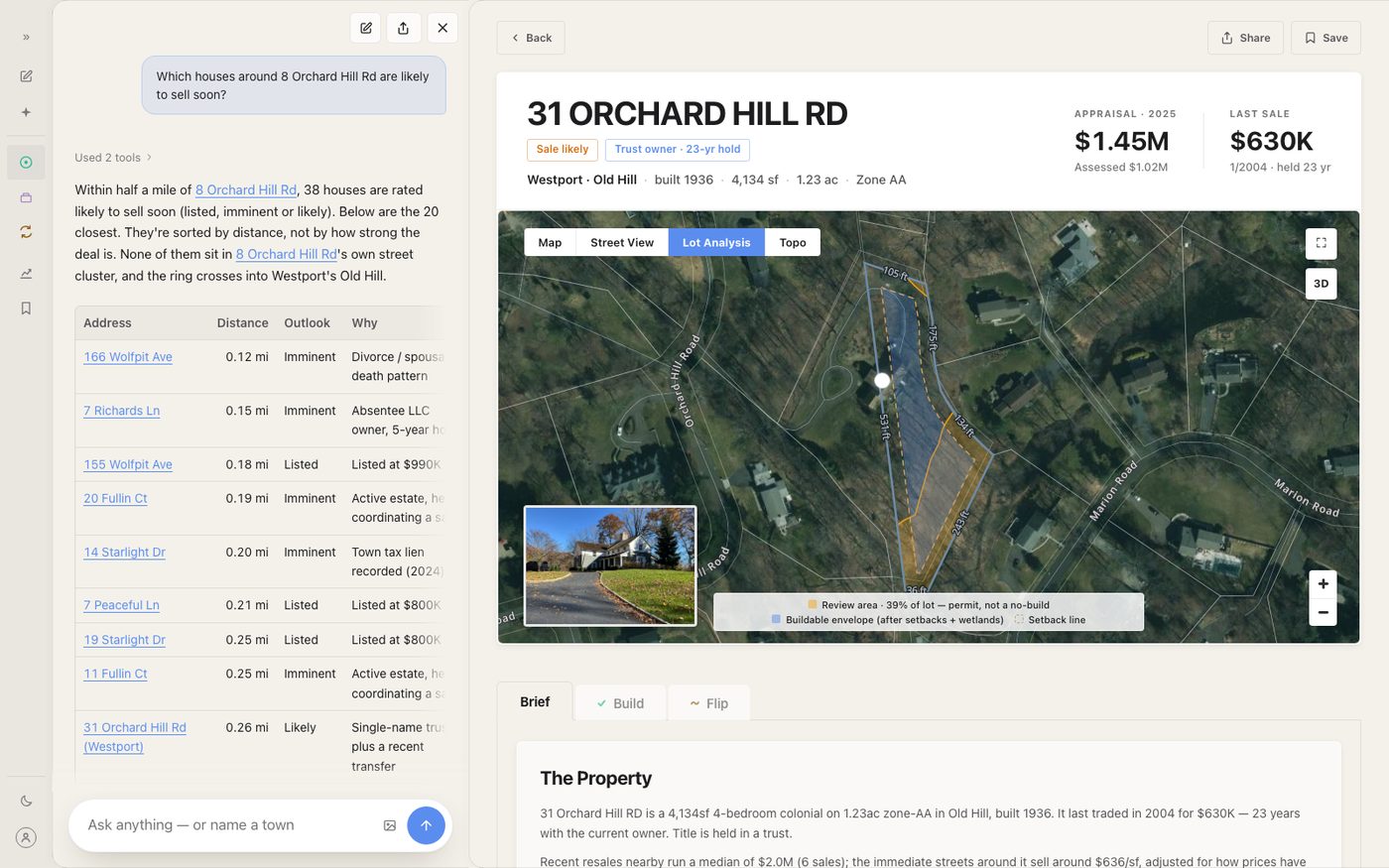Open the trend chart sidebar icon
Image resolution: width=1389 pixels, height=868 pixels.
(x=26, y=274)
